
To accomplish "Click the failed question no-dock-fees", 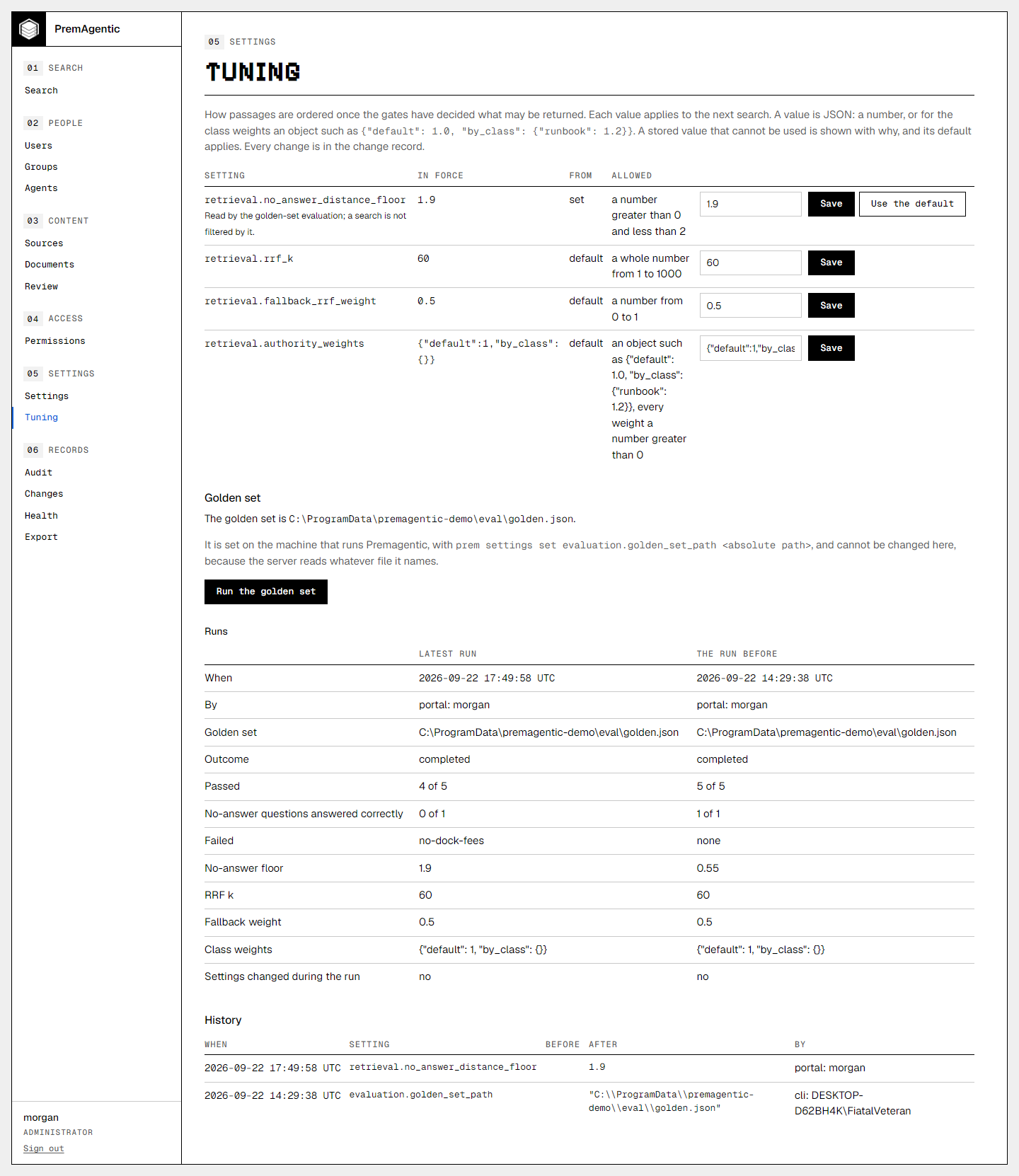I will pyautogui.click(x=451, y=841).
